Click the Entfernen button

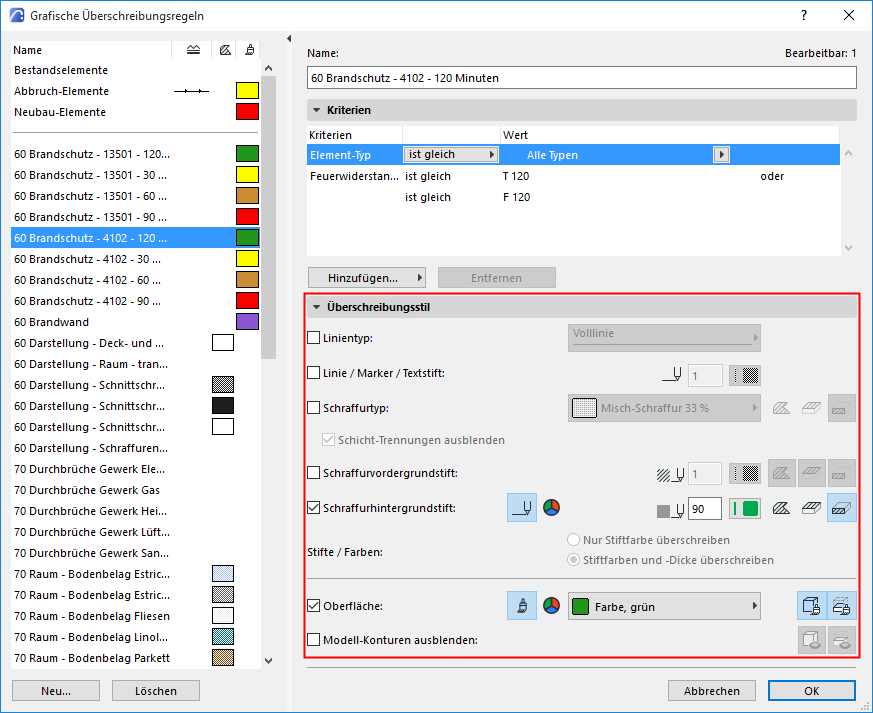(x=497, y=278)
